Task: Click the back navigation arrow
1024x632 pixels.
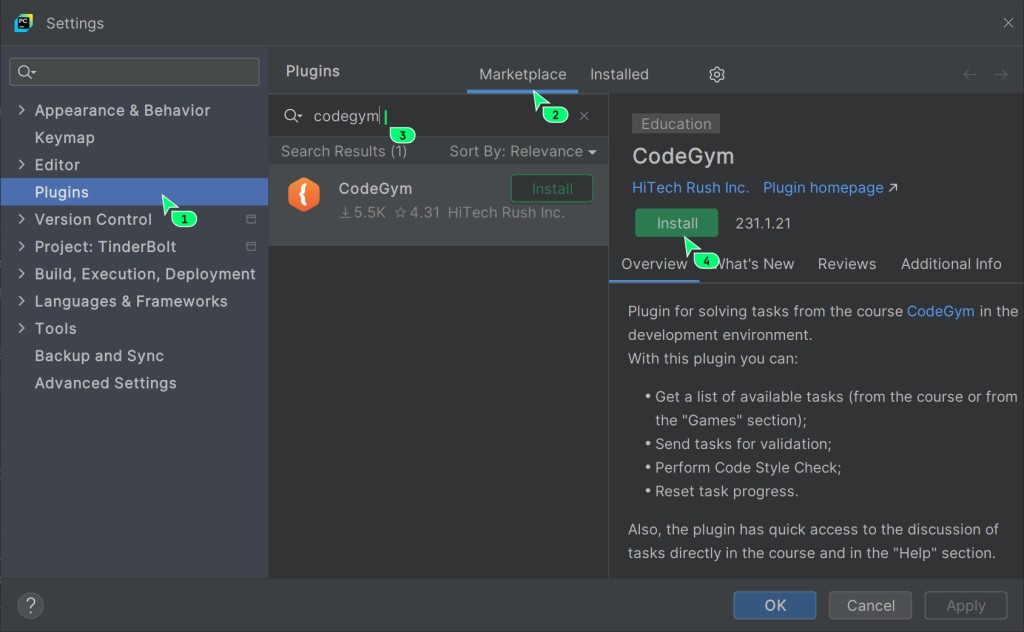Action: (x=969, y=74)
